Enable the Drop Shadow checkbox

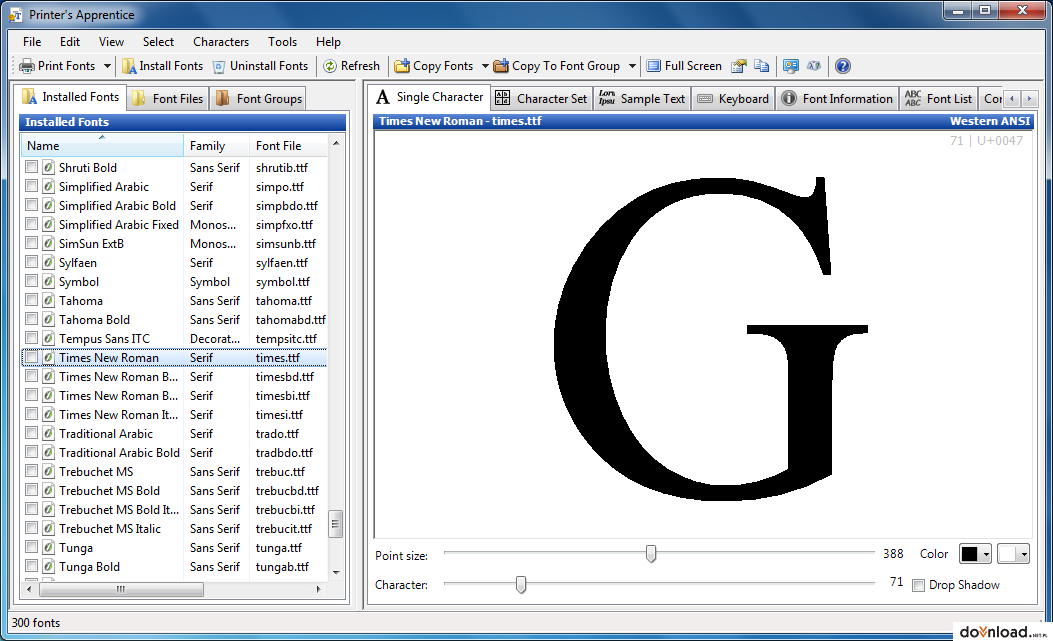pos(918,585)
